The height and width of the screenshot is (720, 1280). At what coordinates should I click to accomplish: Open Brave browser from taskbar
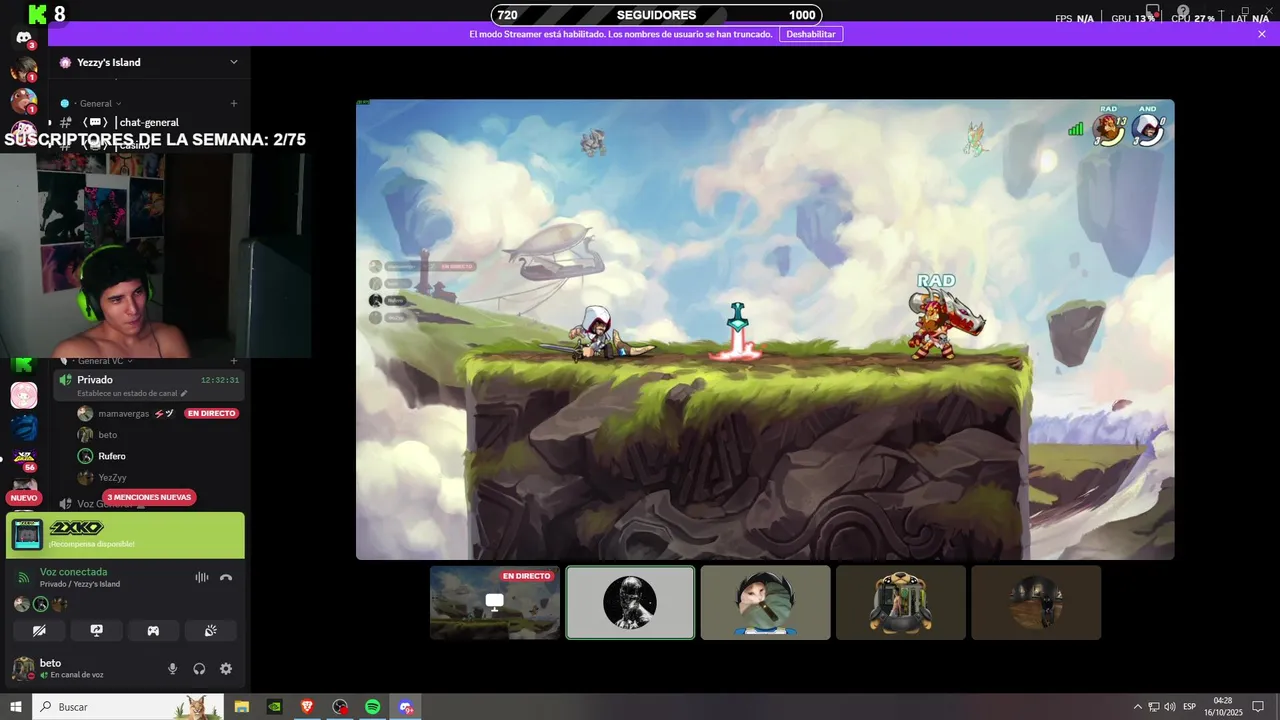click(x=307, y=707)
